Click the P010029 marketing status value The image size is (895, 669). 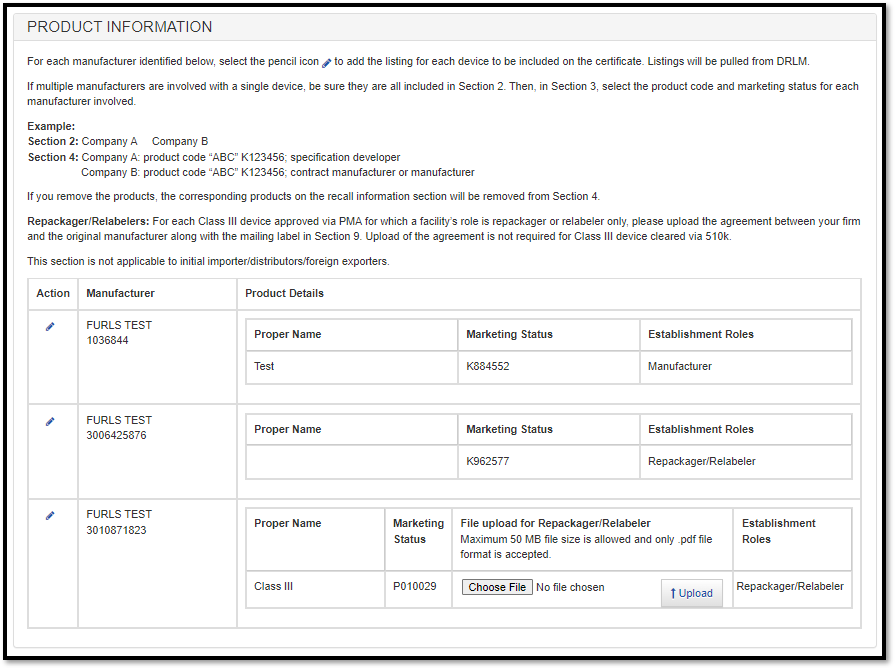coord(414,587)
